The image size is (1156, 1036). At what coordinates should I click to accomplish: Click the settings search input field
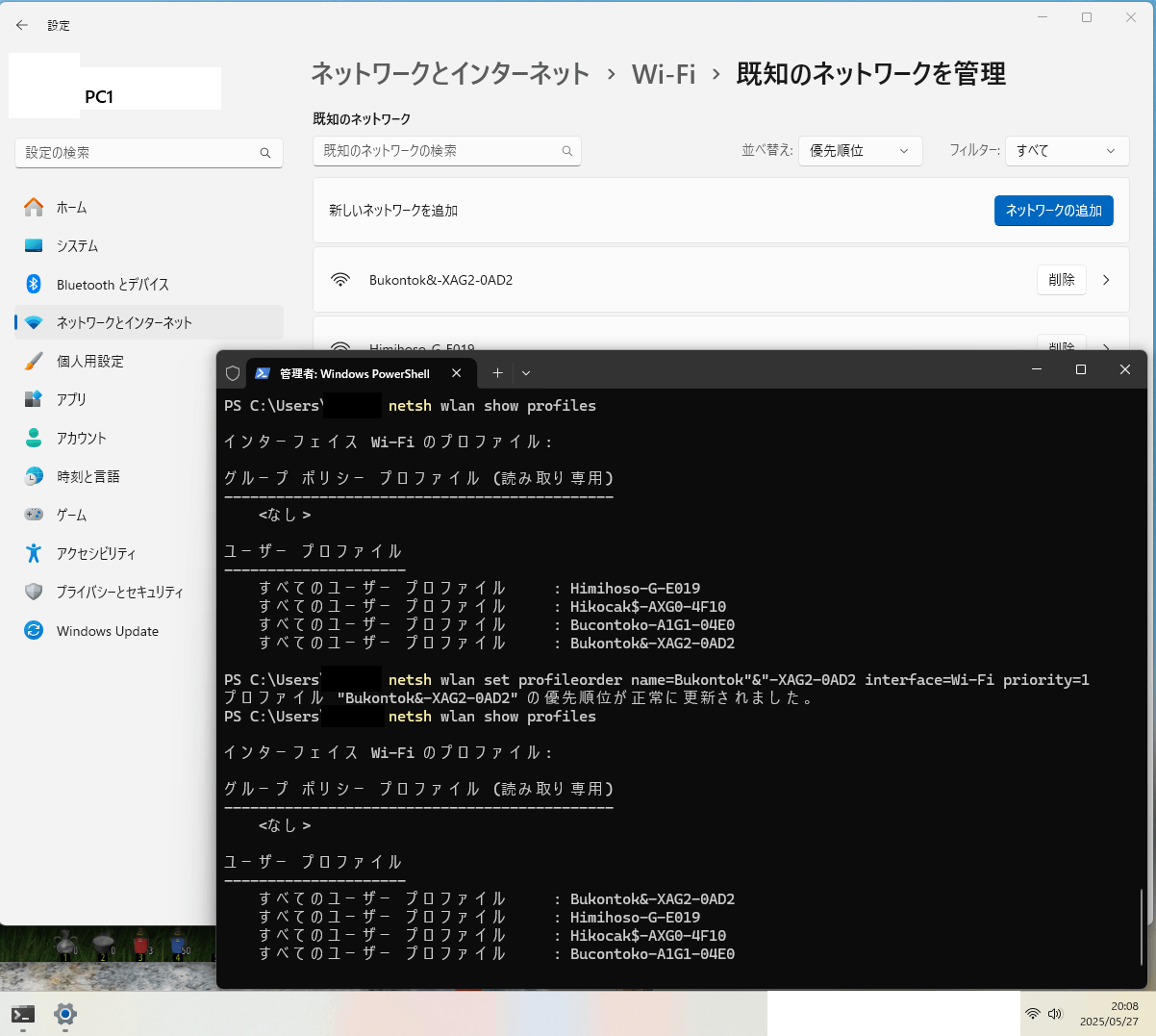pyautogui.click(x=149, y=153)
